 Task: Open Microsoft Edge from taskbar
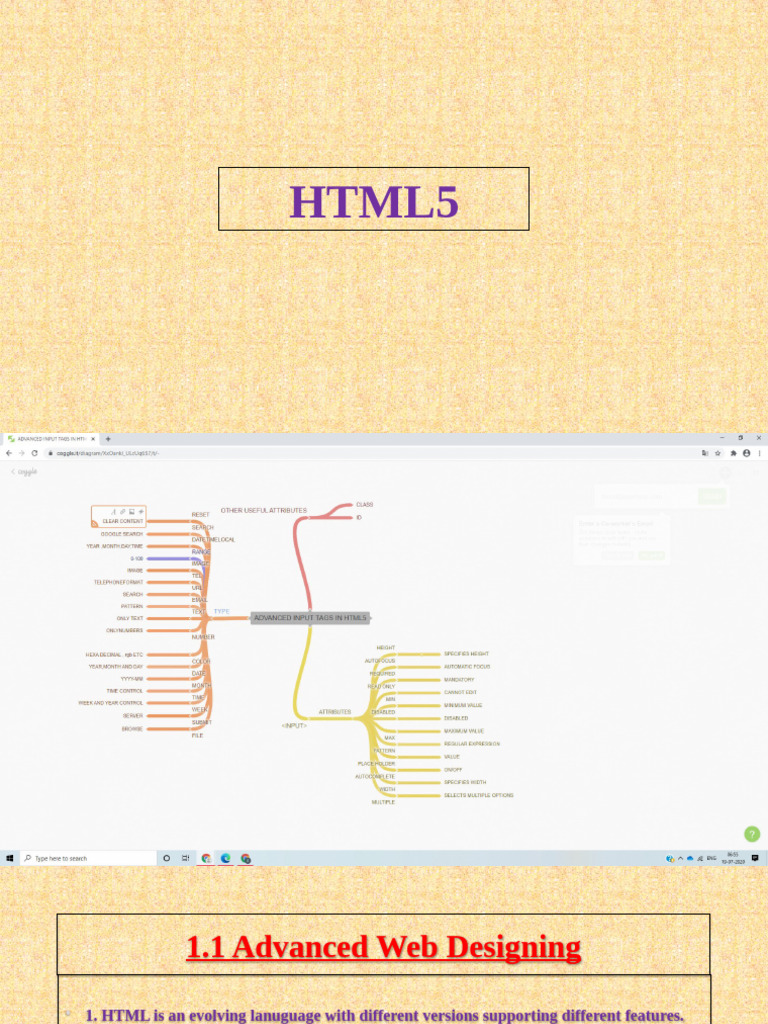click(225, 858)
